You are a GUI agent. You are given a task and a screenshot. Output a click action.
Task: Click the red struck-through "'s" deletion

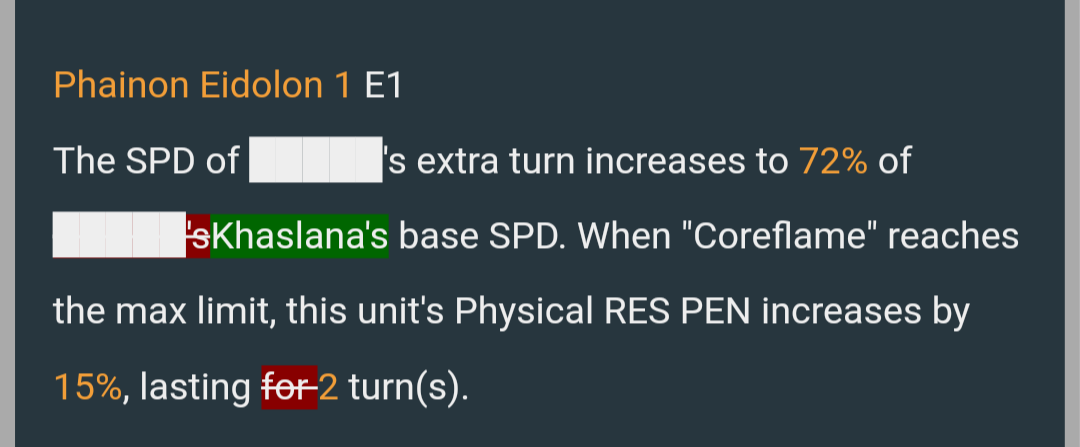[x=198, y=236]
